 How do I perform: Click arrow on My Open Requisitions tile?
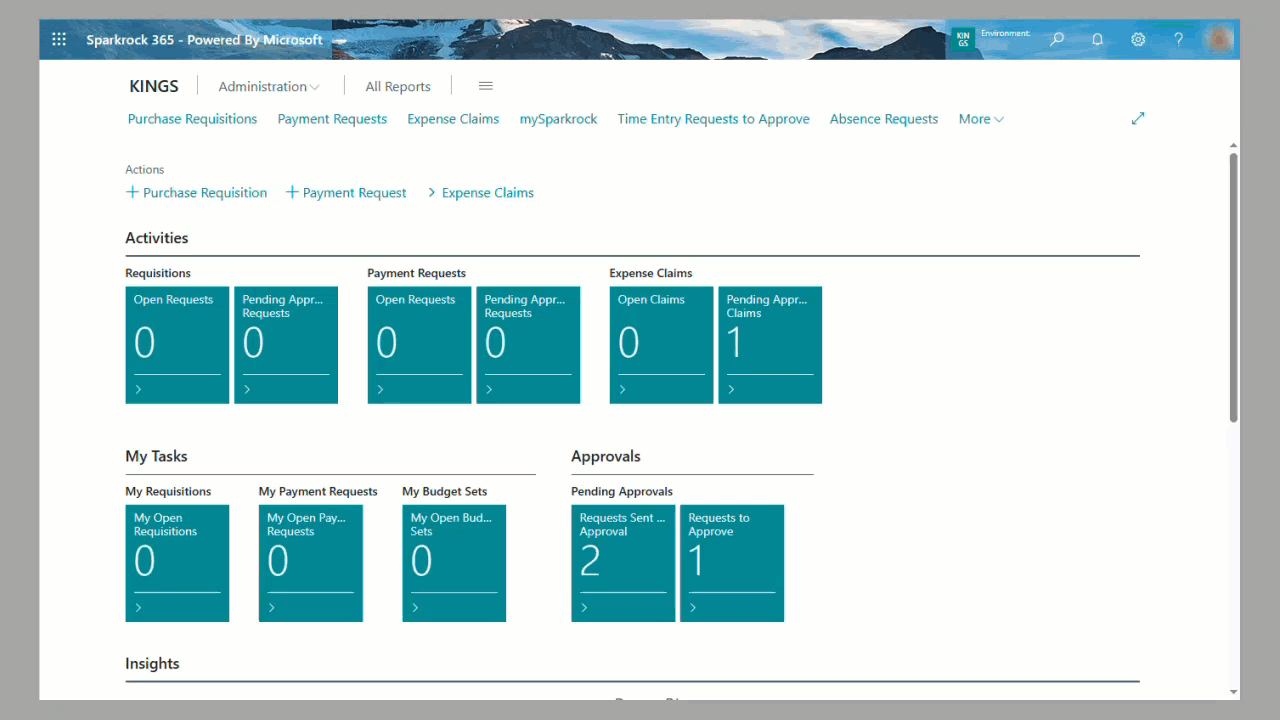point(138,607)
